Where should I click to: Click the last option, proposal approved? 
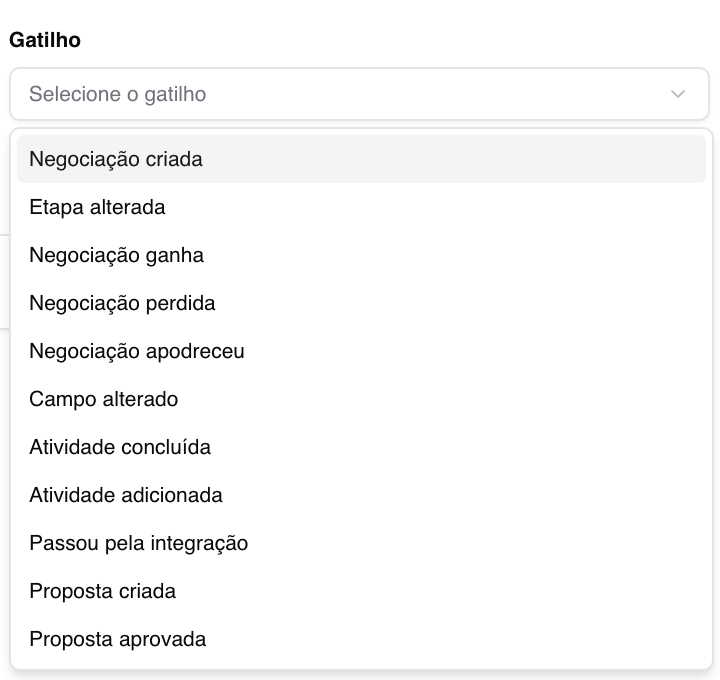tap(117, 639)
